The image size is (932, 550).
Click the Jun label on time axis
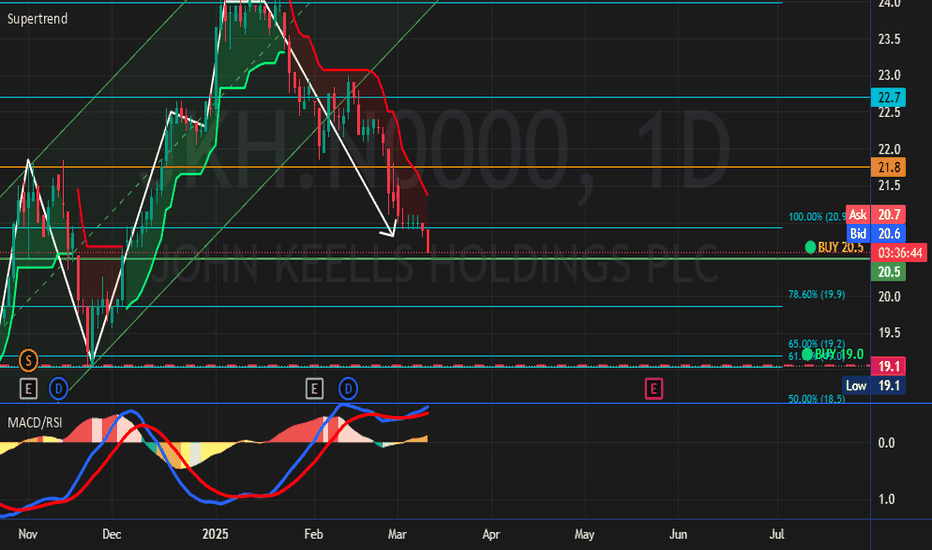coord(678,534)
